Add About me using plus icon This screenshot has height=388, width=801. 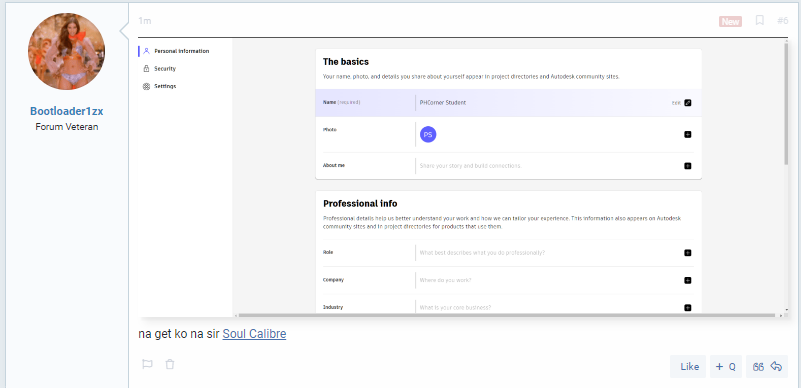[688, 166]
